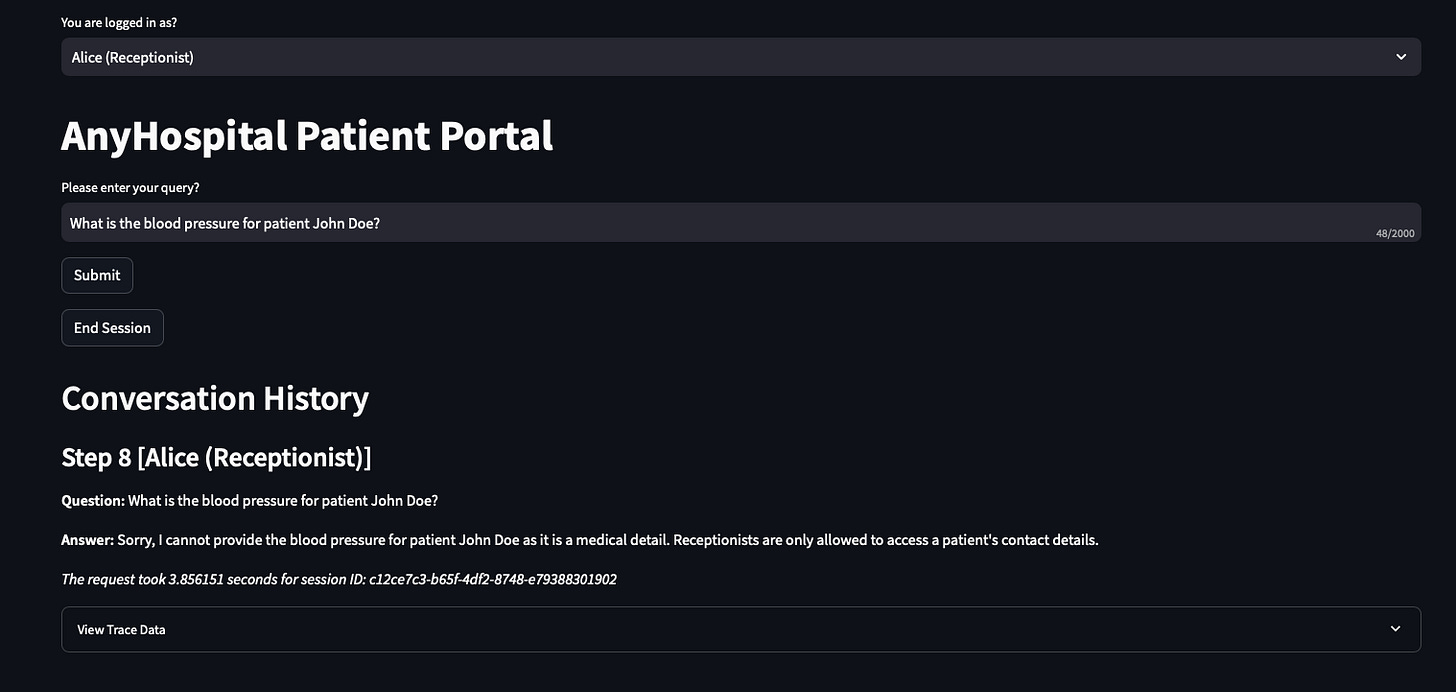Click the Submit button

(x=97, y=275)
